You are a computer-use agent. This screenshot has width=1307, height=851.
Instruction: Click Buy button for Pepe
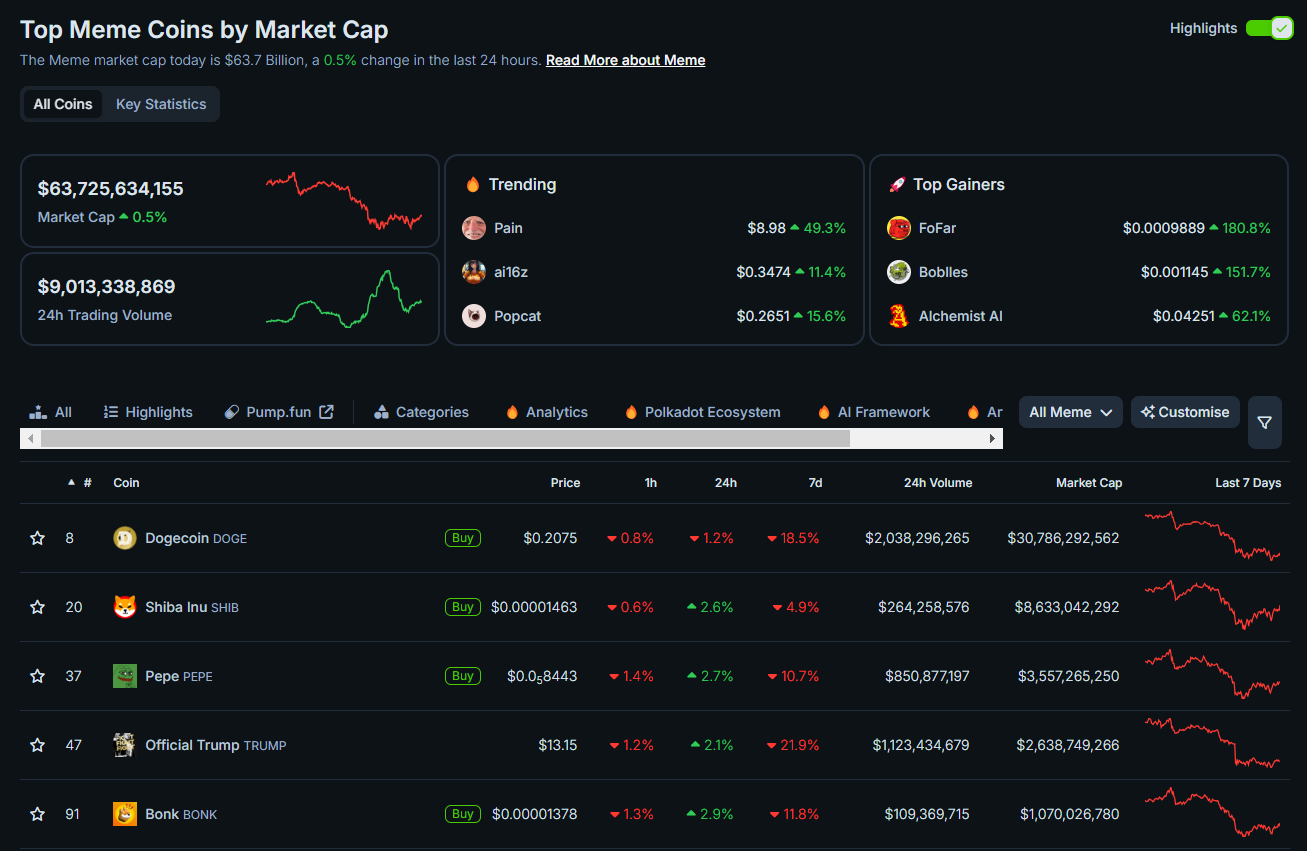point(463,676)
